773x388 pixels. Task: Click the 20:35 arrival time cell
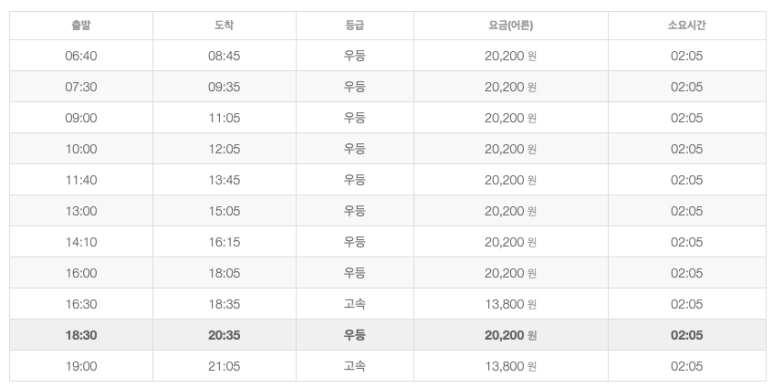[x=224, y=335]
